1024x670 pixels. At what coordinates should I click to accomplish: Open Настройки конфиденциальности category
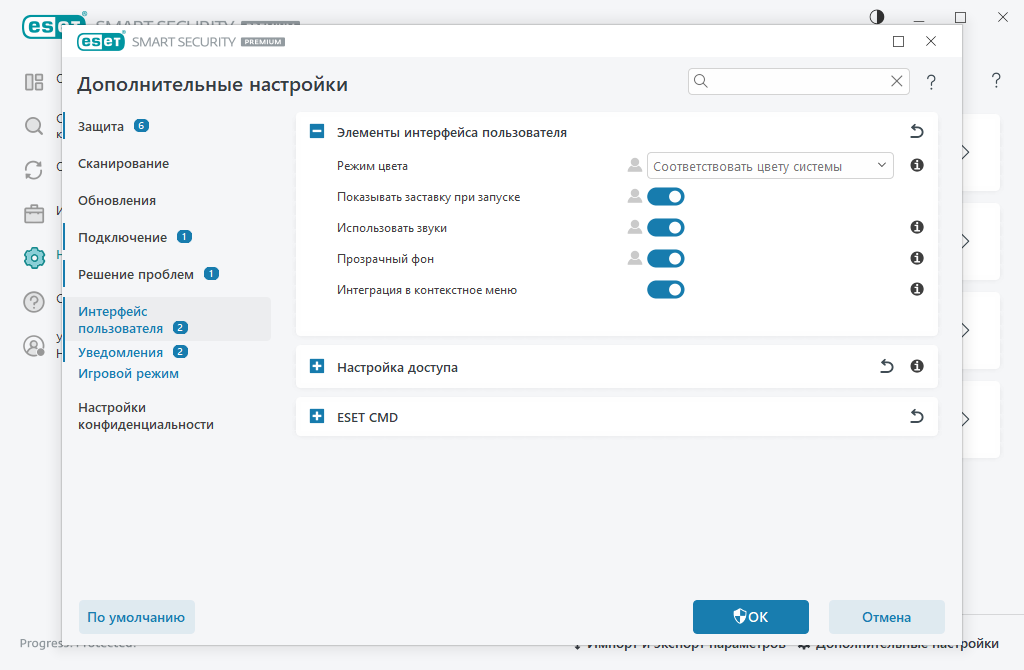pyautogui.click(x=146, y=416)
